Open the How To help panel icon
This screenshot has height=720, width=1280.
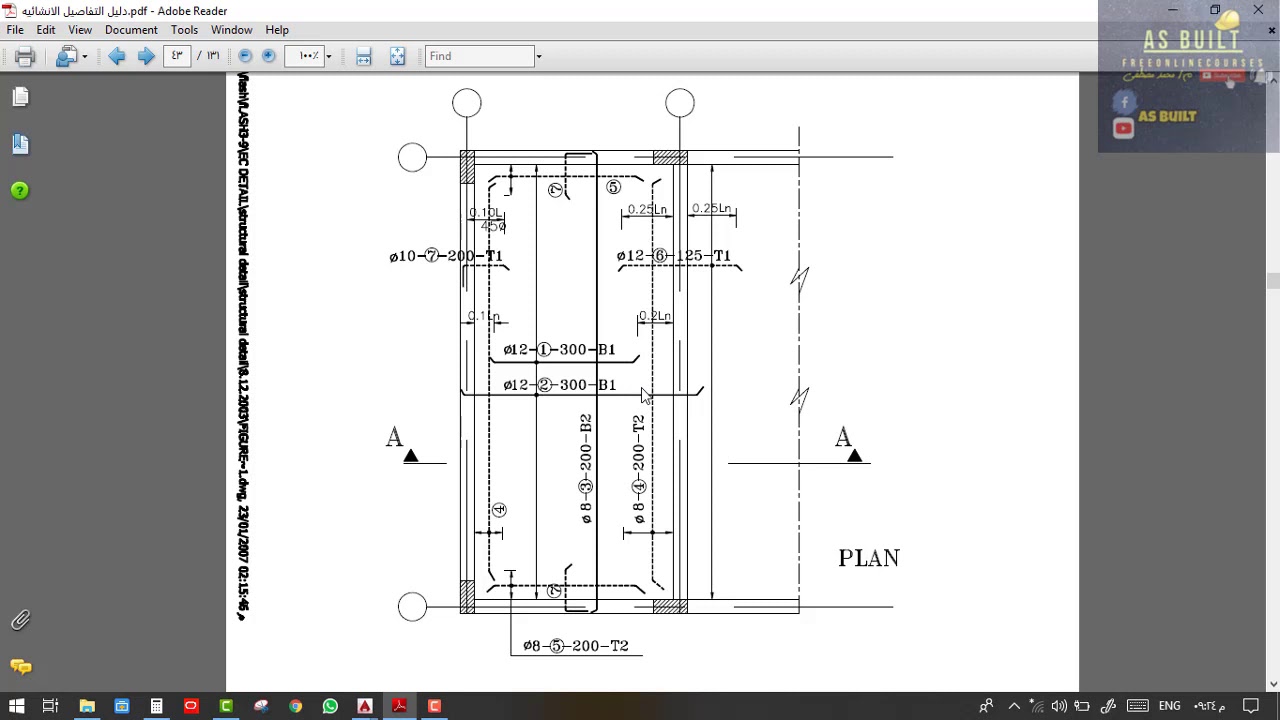click(20, 191)
